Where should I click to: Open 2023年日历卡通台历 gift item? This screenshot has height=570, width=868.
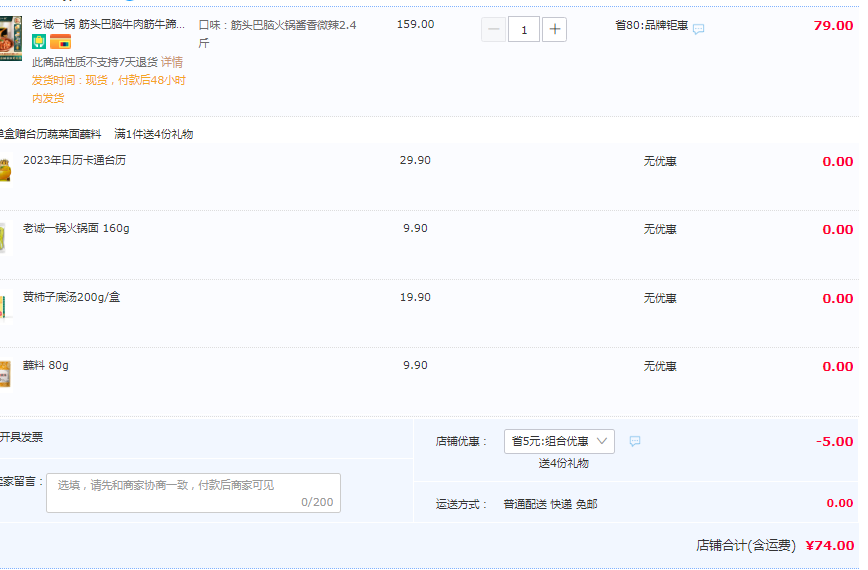[75, 160]
